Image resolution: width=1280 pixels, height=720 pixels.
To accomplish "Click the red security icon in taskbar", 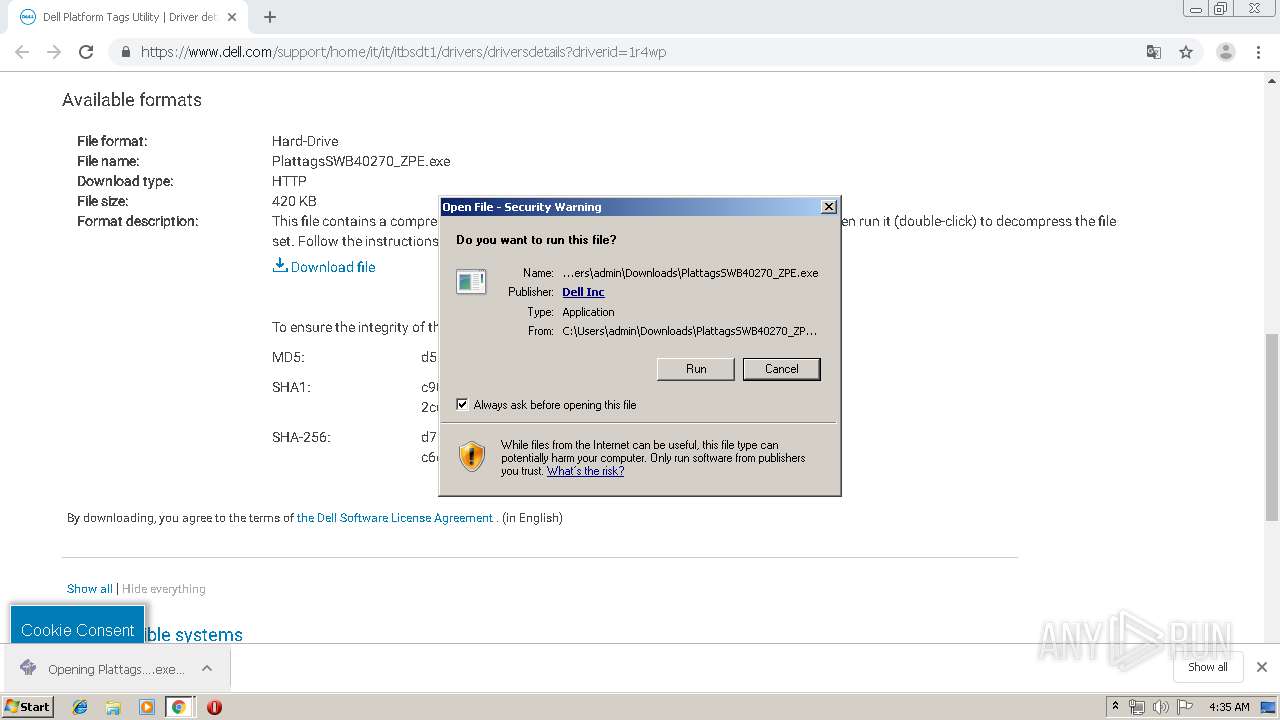I will click(x=214, y=707).
